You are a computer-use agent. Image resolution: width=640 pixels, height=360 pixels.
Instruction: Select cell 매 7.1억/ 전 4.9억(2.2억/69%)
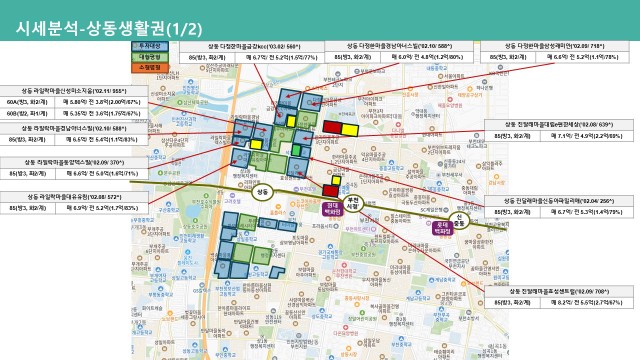(x=587, y=136)
